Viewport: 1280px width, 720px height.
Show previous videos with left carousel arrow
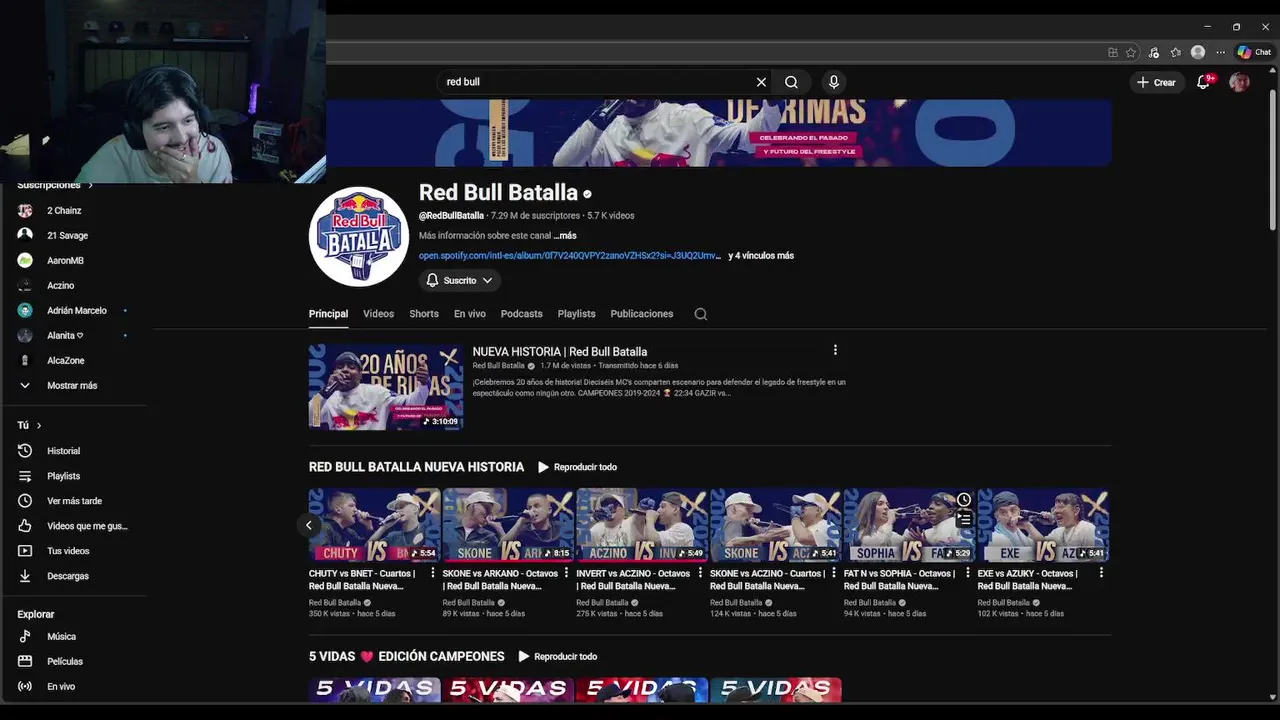(x=309, y=525)
